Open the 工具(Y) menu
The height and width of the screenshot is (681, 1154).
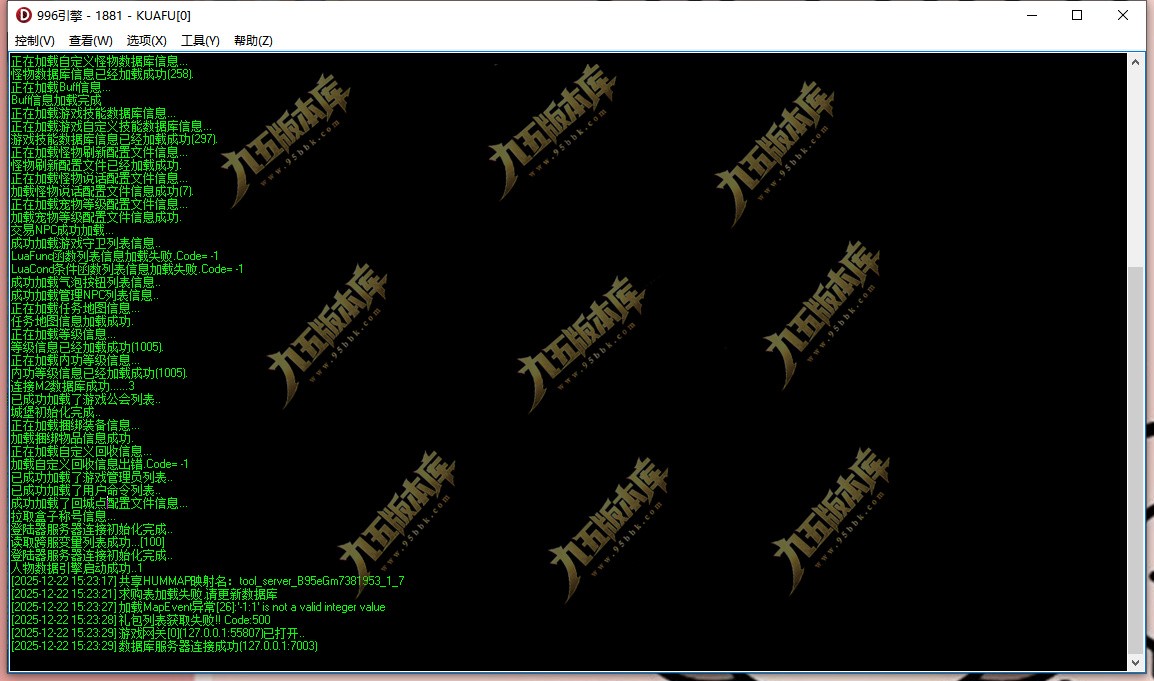click(200, 40)
